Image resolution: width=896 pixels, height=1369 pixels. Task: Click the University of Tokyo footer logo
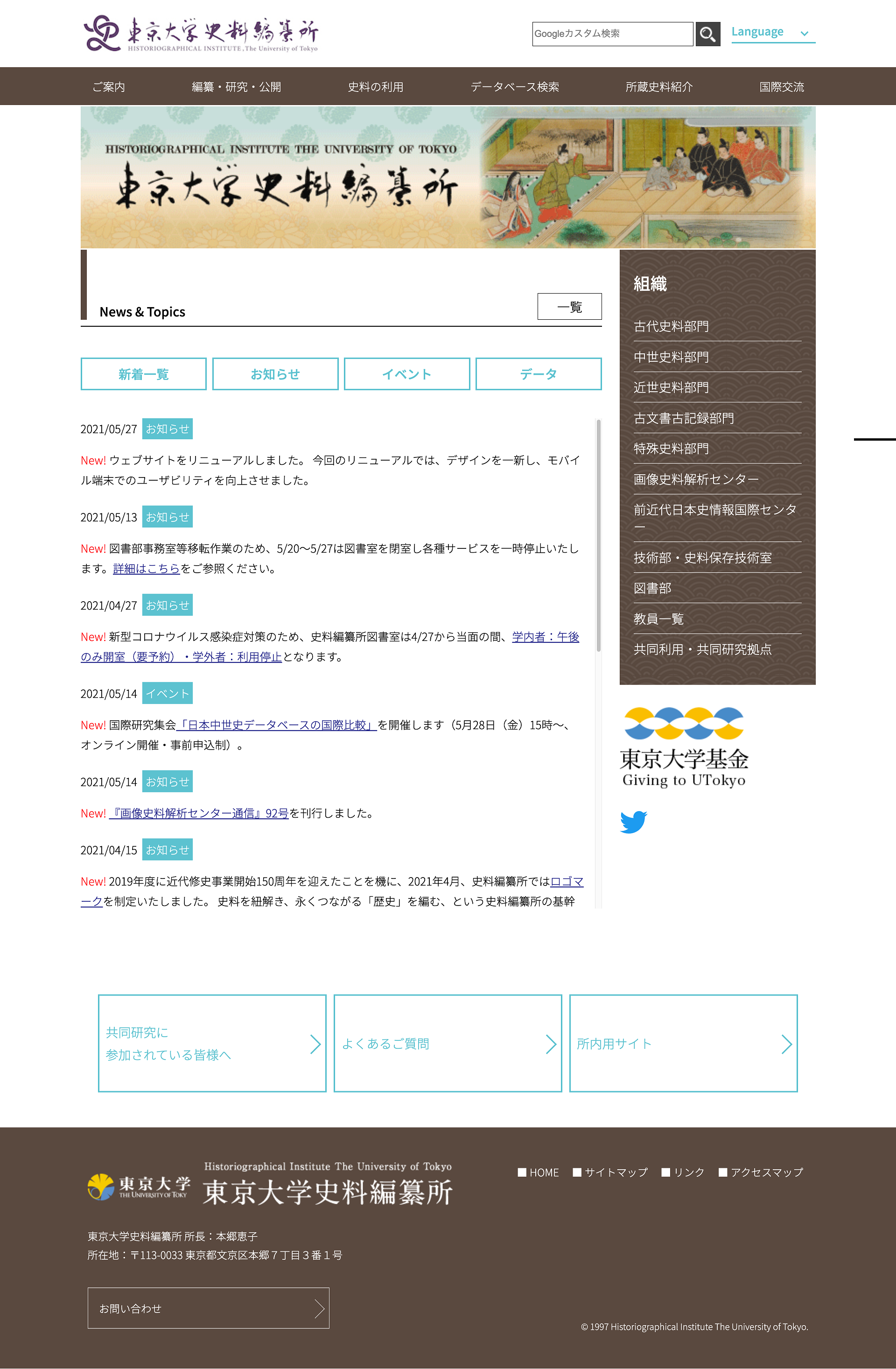(x=139, y=1186)
